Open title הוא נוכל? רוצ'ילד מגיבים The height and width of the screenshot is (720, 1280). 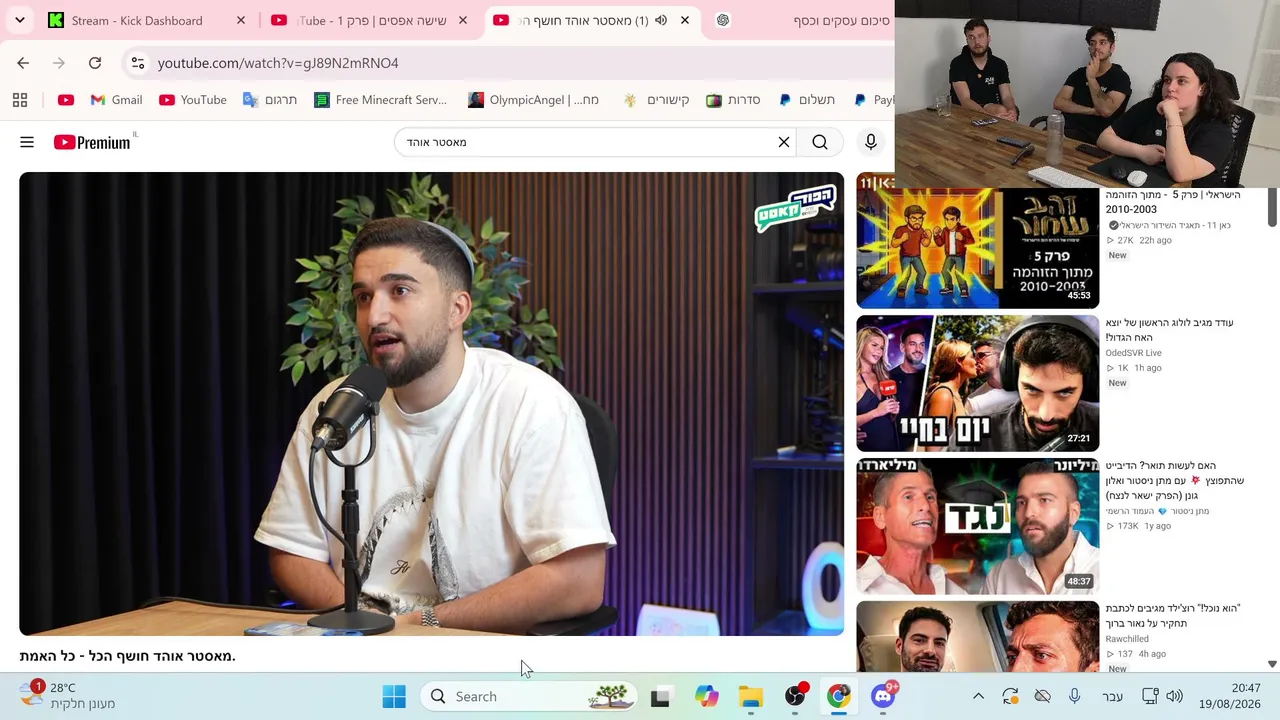pos(1172,616)
